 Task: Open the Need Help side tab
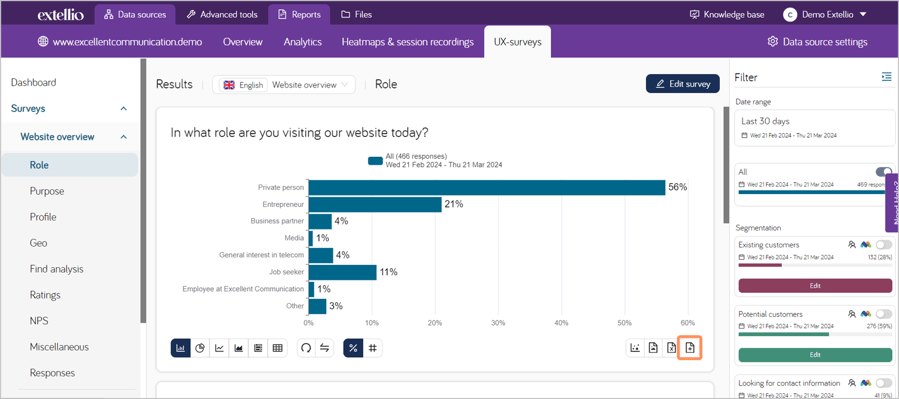click(x=892, y=202)
